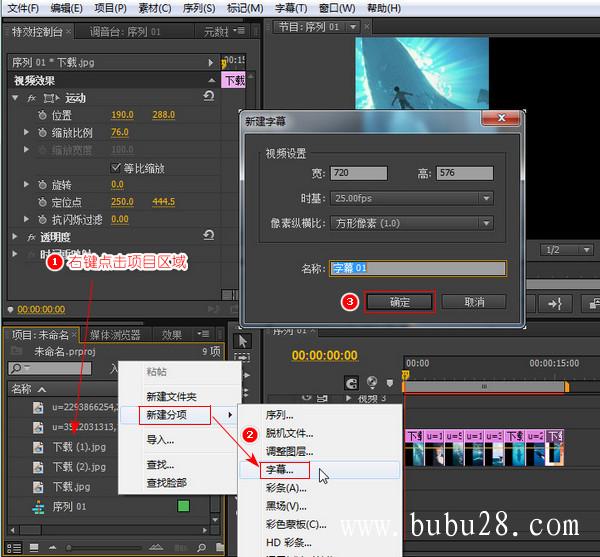The height and width of the screenshot is (557, 600).
Task: Open the 时基 25.00fps dropdown
Action: pos(412,198)
